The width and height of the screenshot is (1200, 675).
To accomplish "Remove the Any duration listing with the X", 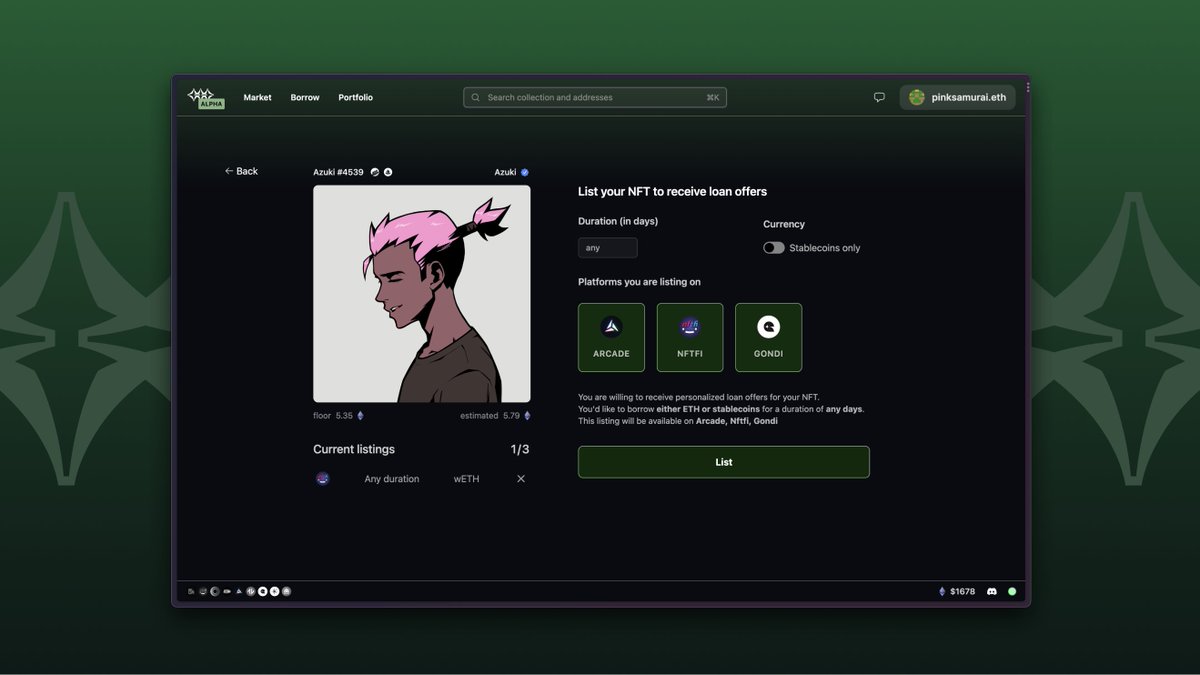I will click(x=521, y=479).
